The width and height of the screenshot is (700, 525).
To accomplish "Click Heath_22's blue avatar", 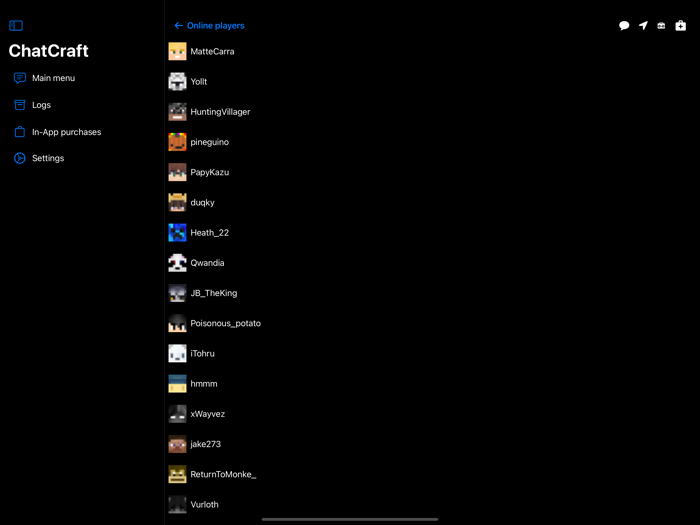I will 177,233.
